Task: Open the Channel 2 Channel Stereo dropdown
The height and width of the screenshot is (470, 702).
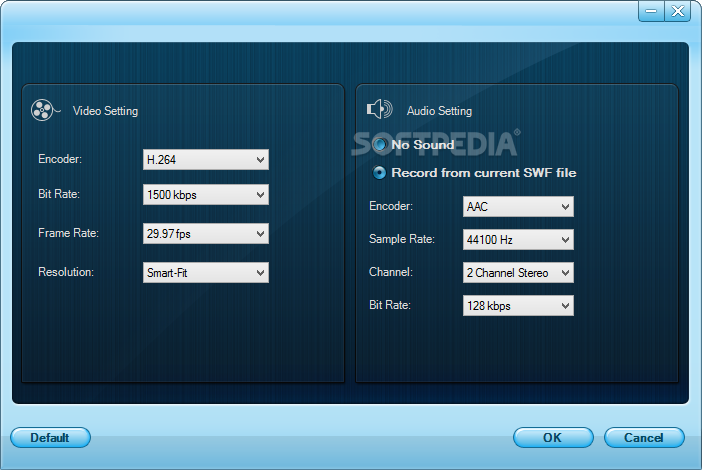Action: (x=518, y=273)
